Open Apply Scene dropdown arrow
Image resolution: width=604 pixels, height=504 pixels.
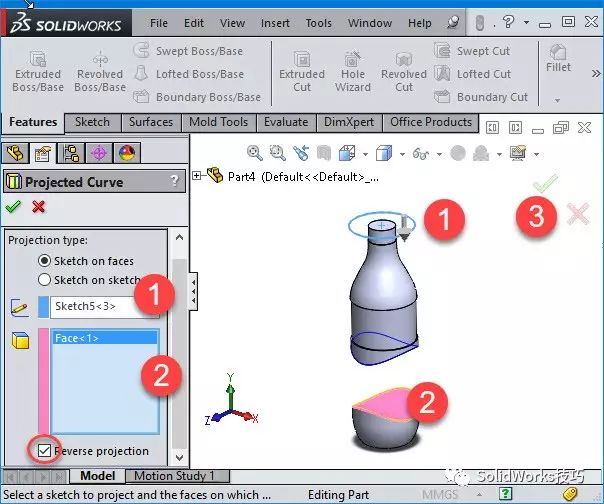(499, 155)
